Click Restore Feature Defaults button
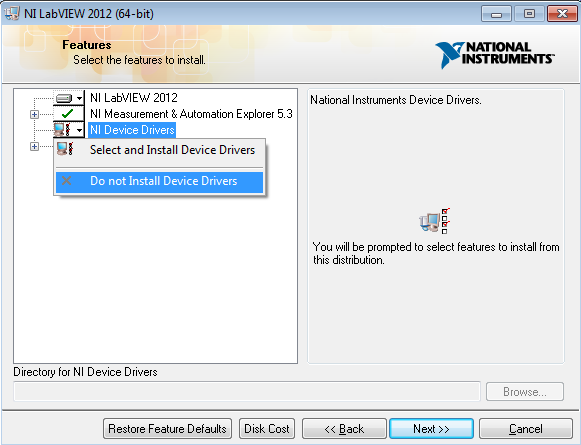Image resolution: width=581 pixels, height=445 pixels. point(167,429)
